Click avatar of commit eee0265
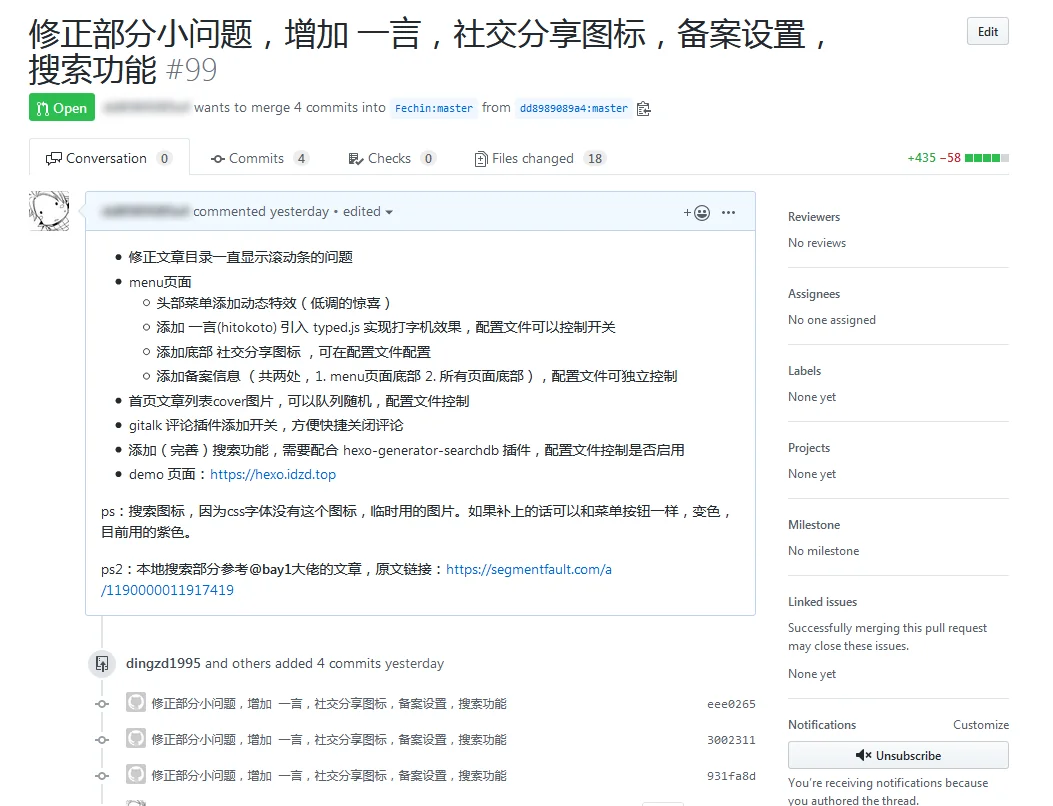Viewport: 1053px width, 806px height. (x=136, y=703)
